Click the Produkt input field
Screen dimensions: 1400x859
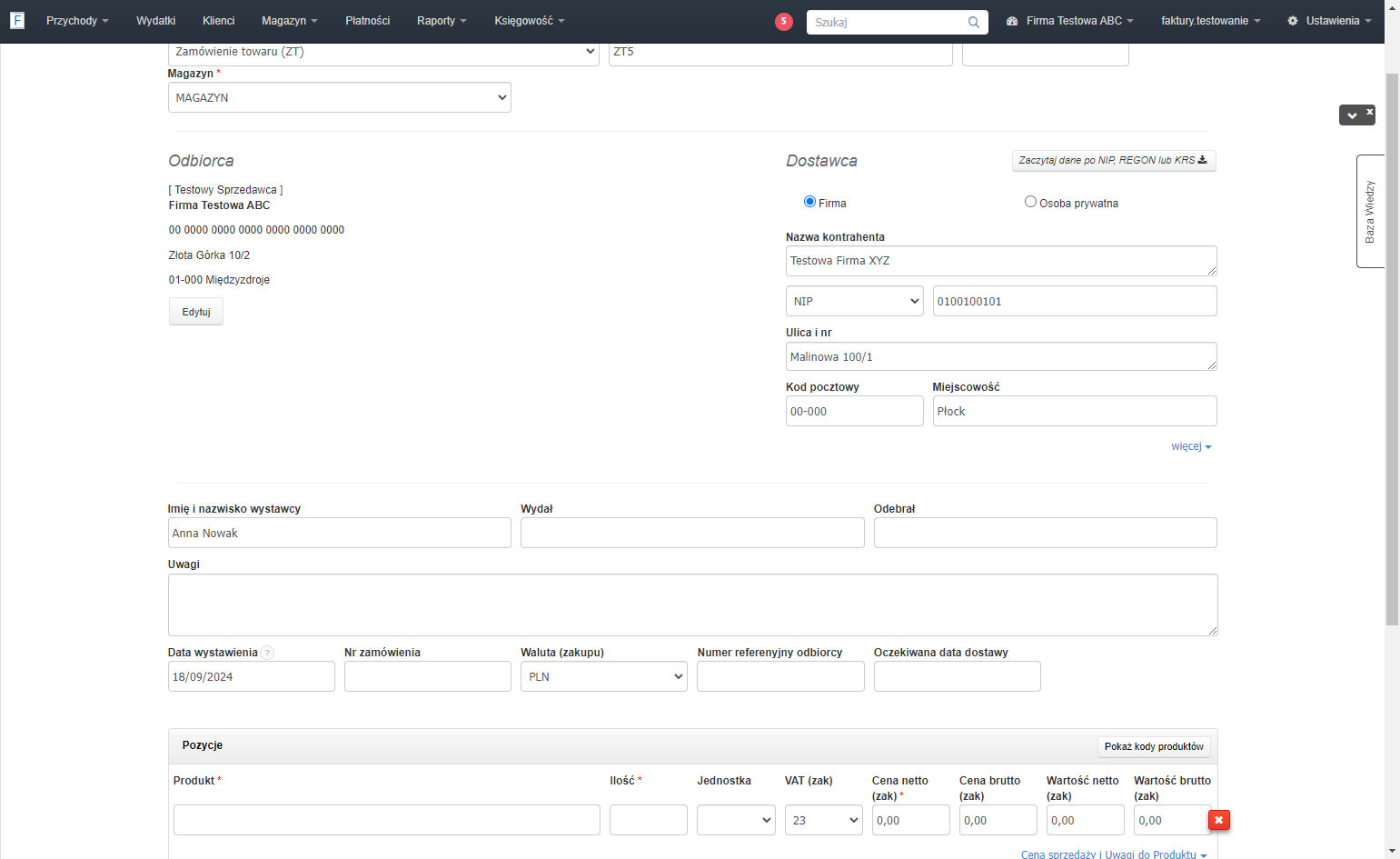tap(387, 820)
